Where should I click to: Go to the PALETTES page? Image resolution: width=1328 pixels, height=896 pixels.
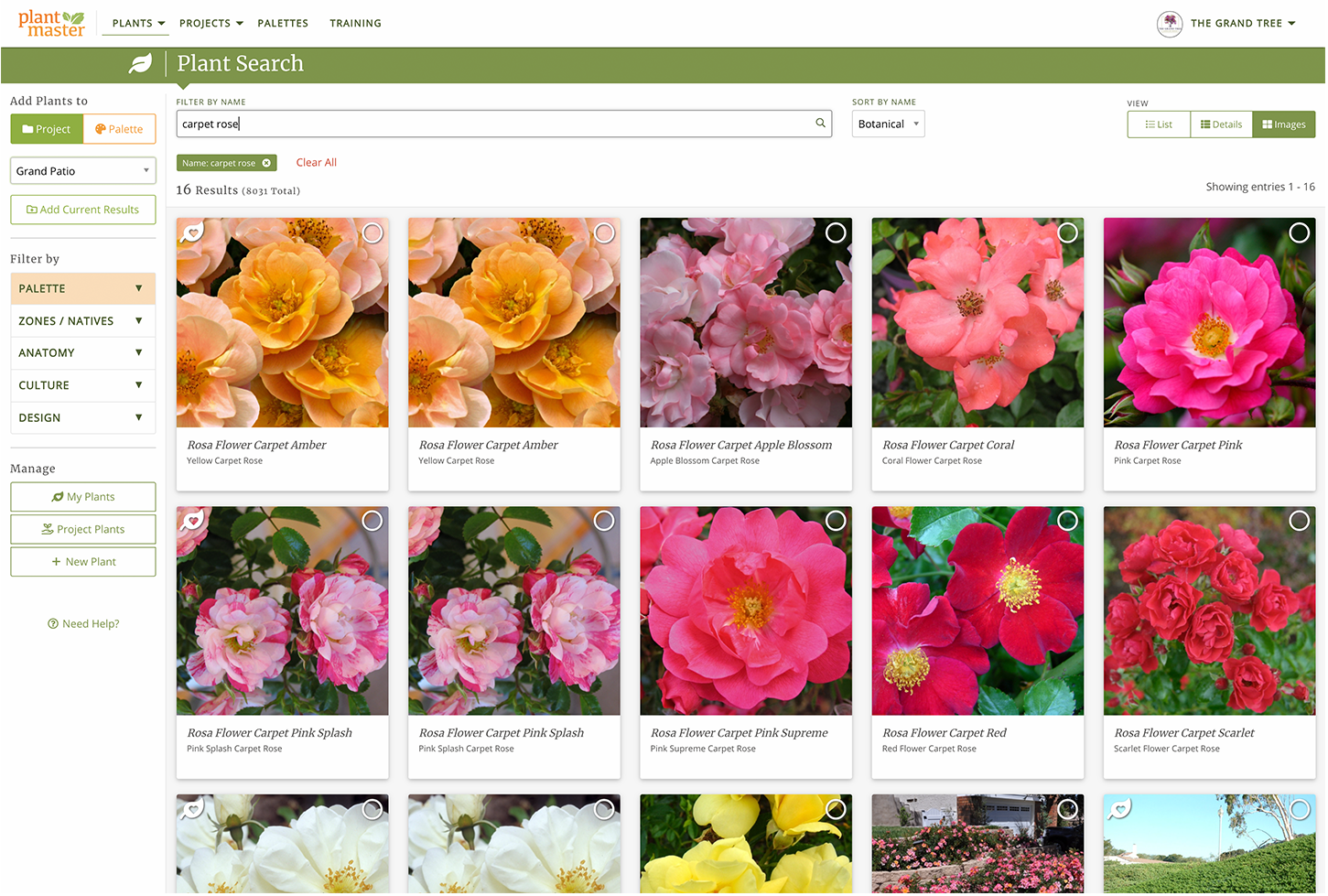click(x=283, y=24)
